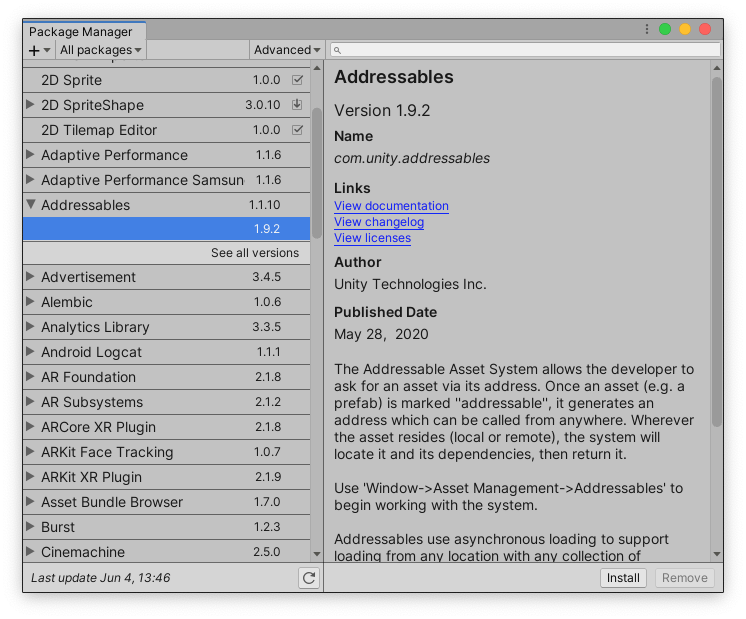This screenshot has width=746, height=619.
Task: Select the Android Logcat package name
Action: coord(91,352)
